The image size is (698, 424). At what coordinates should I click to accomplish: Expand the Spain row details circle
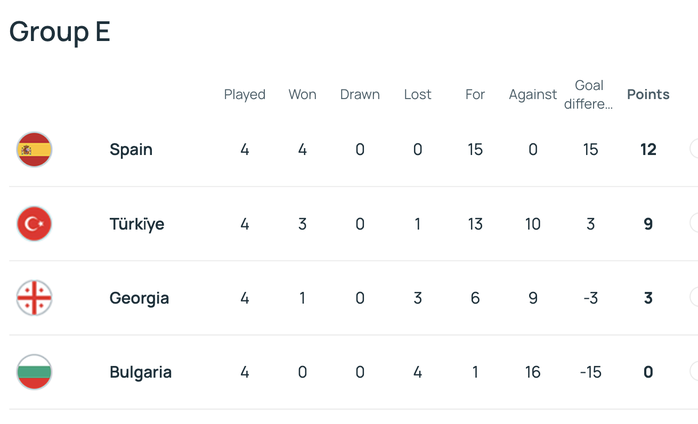point(694,150)
